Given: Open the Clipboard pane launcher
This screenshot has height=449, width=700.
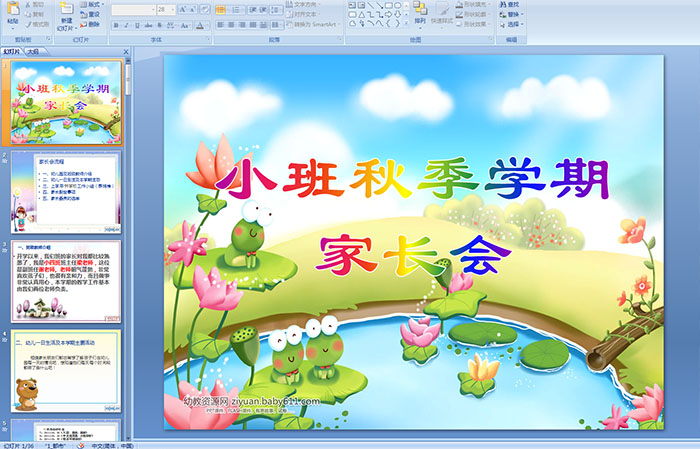Looking at the screenshot, I should (x=49, y=39).
